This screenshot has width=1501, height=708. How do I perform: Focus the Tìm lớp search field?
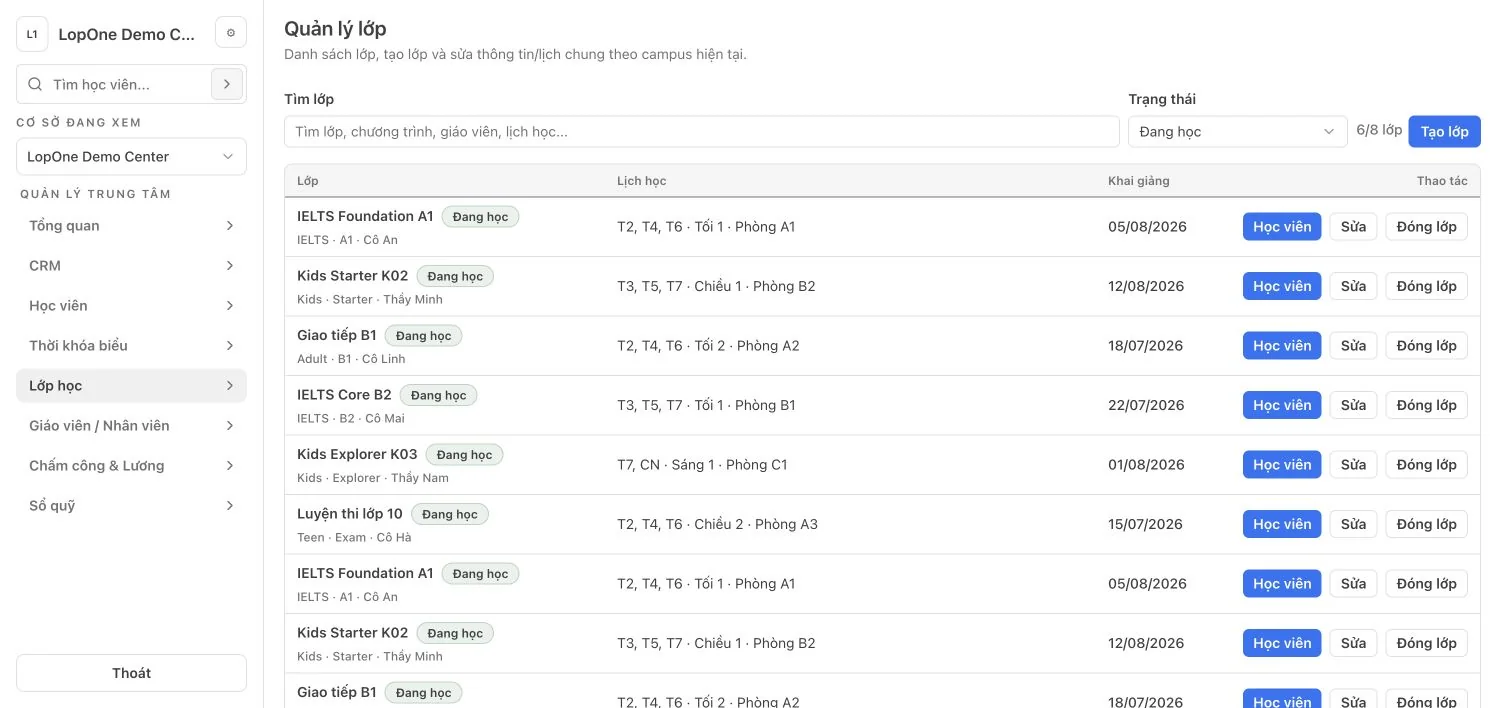[x=702, y=132]
